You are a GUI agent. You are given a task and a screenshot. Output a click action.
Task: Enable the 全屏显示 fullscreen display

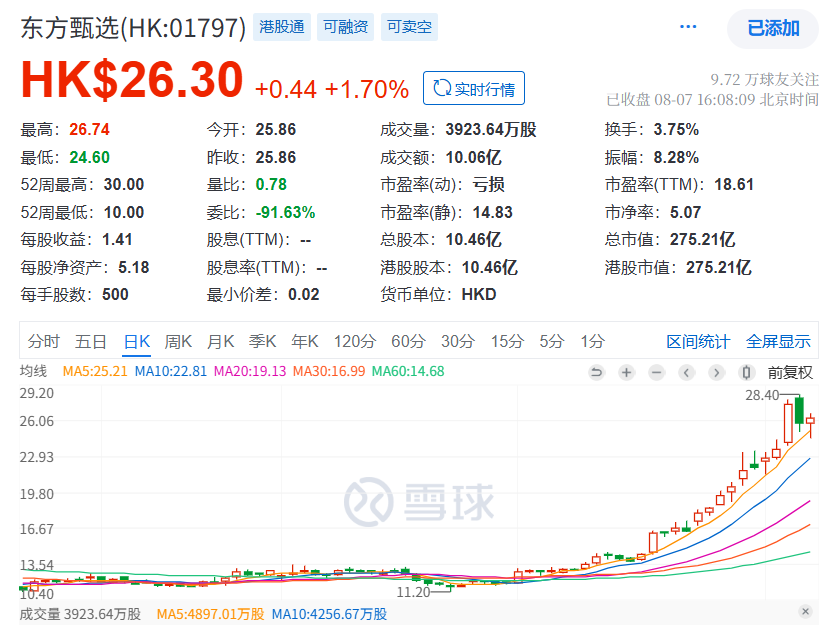[x=779, y=340]
